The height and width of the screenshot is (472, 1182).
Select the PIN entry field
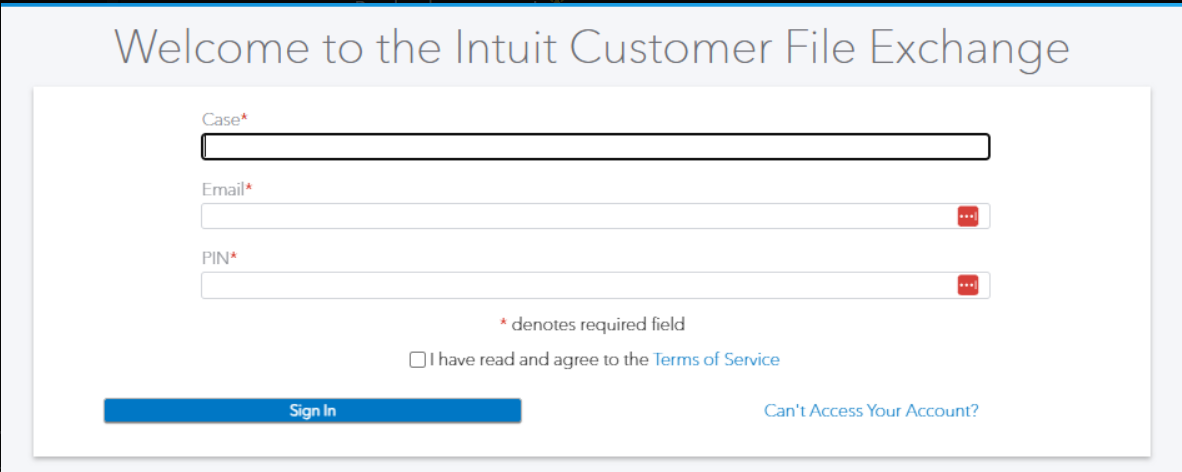[x=575, y=286]
